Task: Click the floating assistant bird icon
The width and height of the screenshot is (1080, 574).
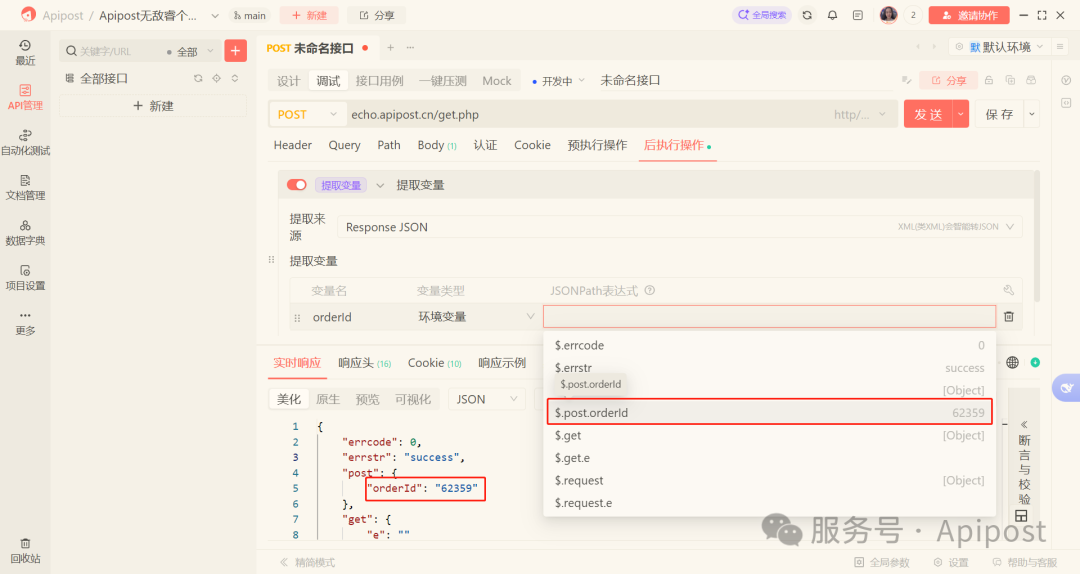Action: tap(1066, 388)
